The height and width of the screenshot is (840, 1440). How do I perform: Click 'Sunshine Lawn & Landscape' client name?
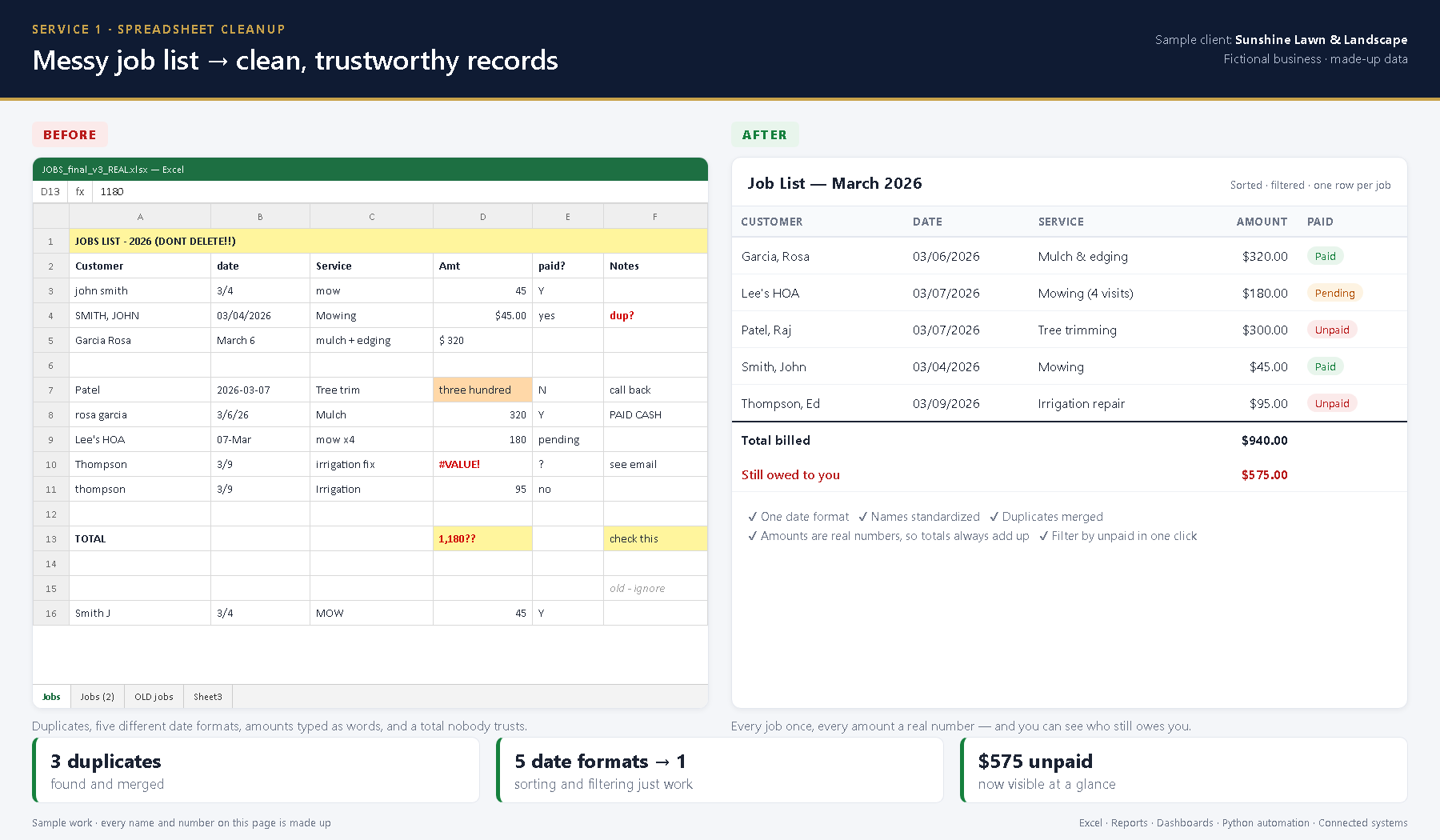[x=1321, y=40]
